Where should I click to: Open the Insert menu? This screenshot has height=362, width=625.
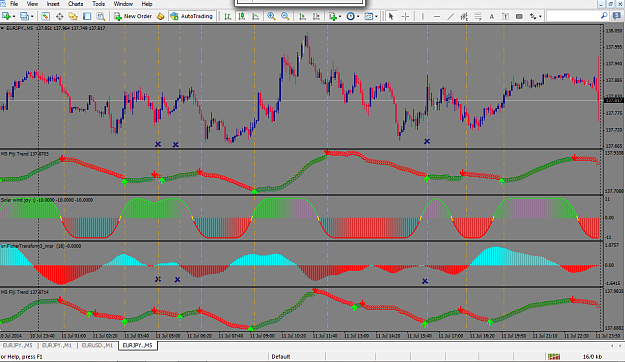coord(53,4)
